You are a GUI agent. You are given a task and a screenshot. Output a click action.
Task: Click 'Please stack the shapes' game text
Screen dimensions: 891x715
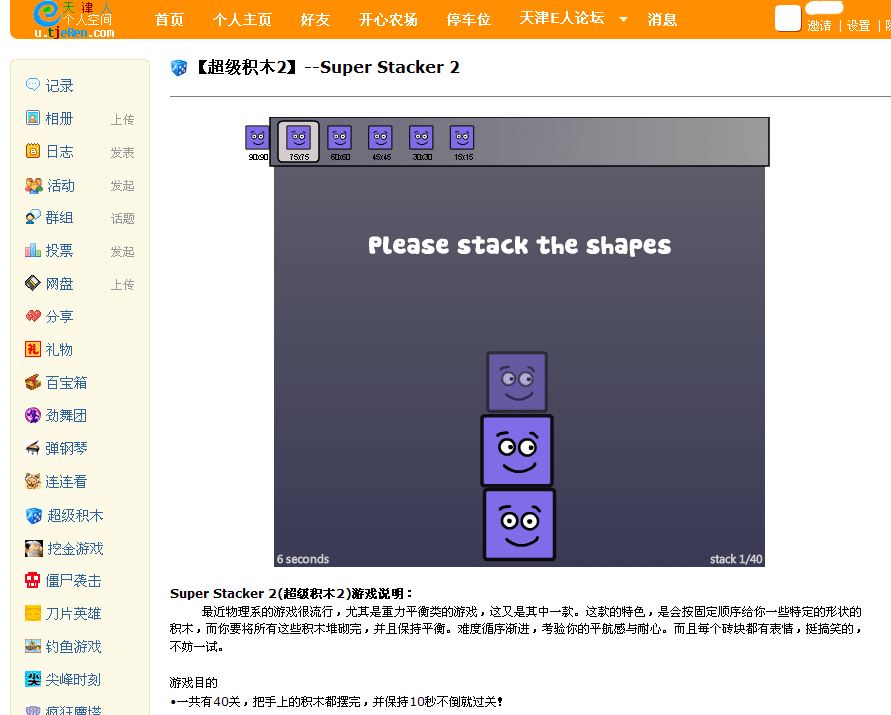(x=519, y=245)
